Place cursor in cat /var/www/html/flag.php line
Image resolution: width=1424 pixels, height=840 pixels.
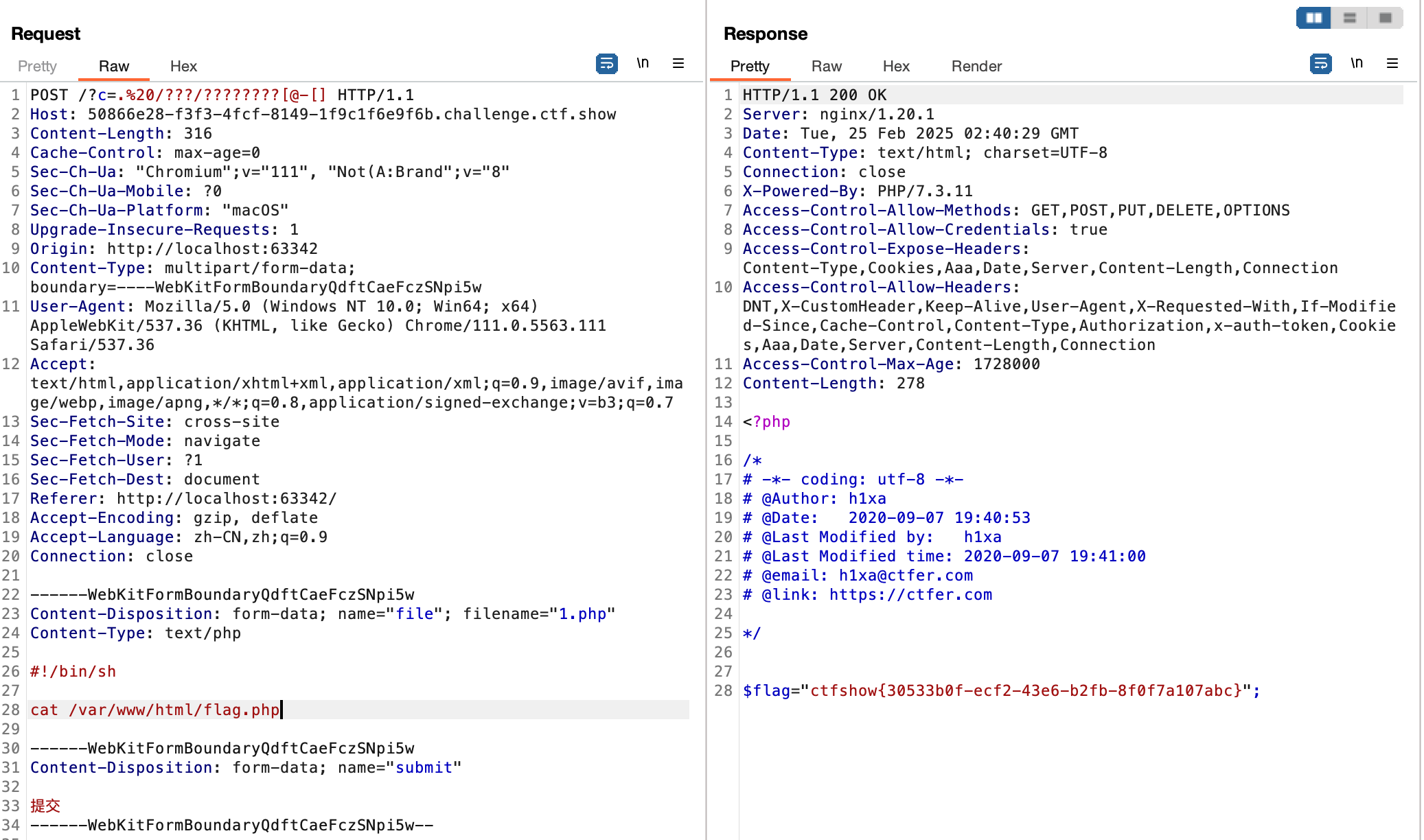(x=154, y=710)
